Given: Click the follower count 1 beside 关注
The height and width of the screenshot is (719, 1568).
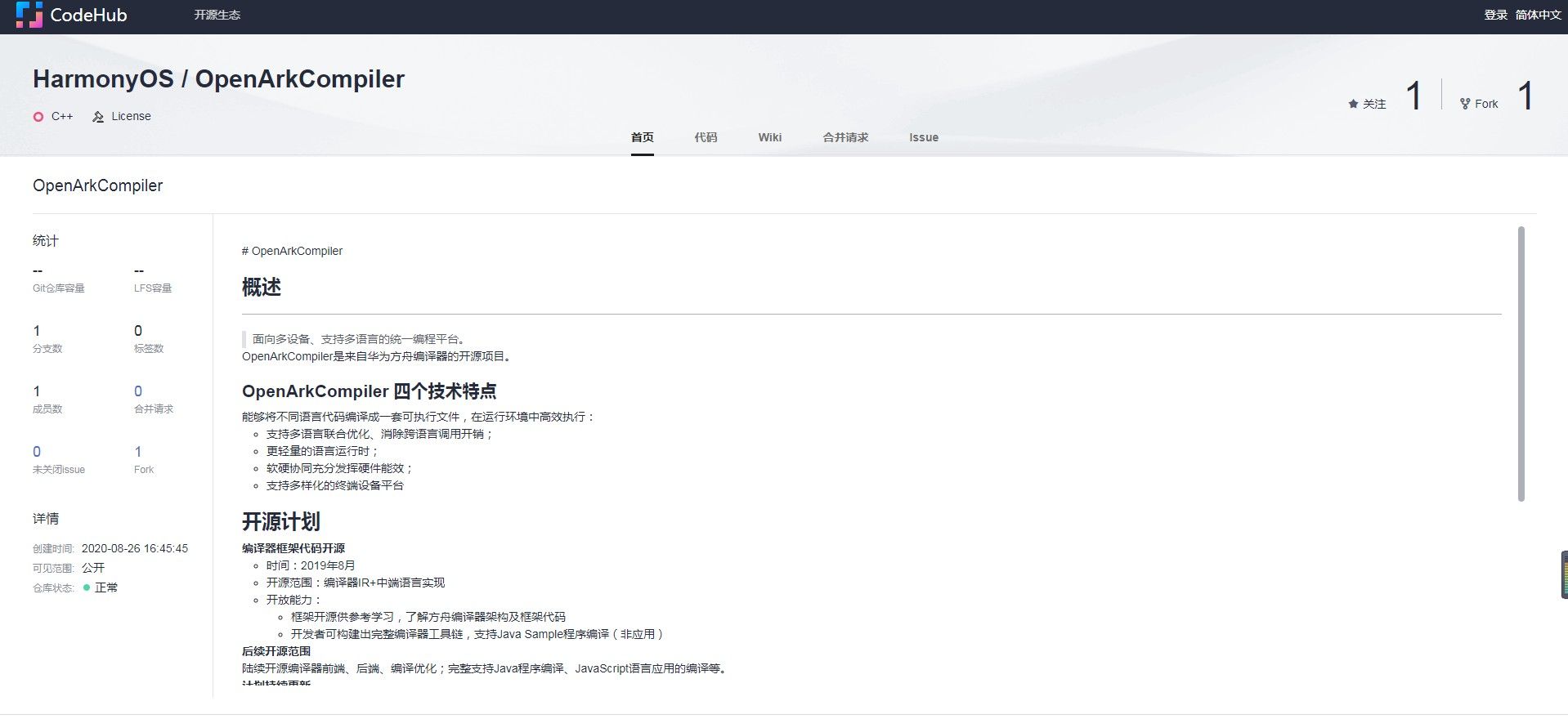Looking at the screenshot, I should [x=1413, y=96].
